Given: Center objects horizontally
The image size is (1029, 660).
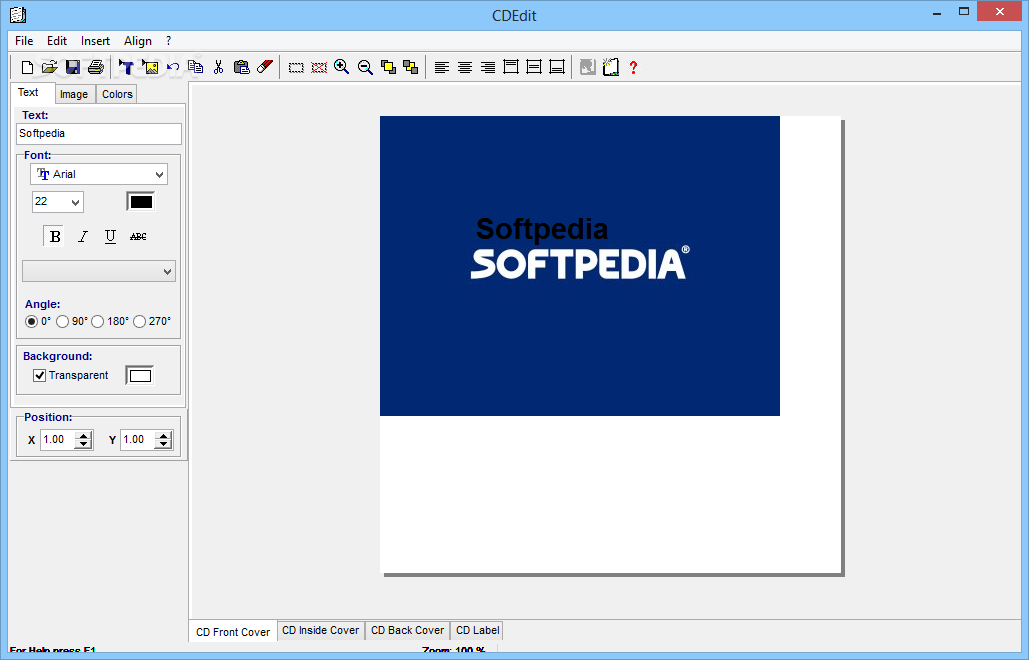Looking at the screenshot, I should [x=465, y=68].
